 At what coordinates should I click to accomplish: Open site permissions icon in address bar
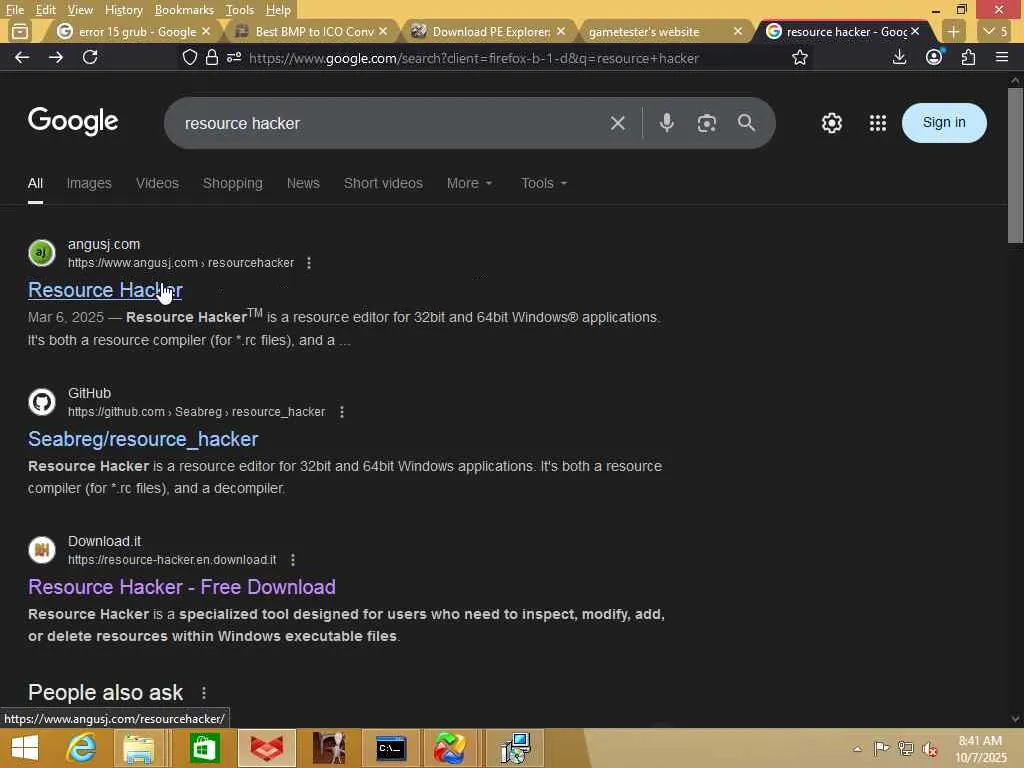point(234,57)
